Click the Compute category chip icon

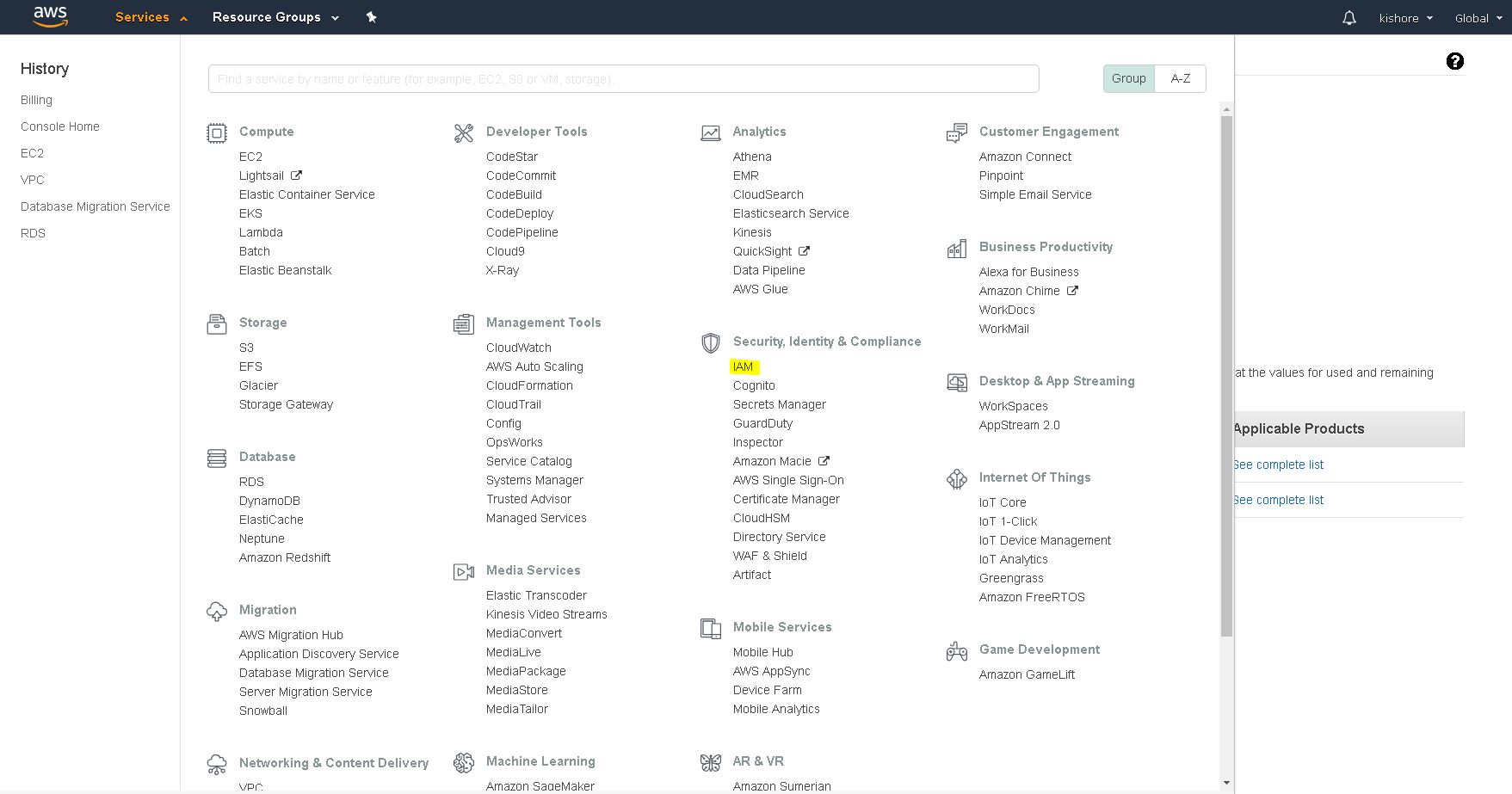click(217, 132)
